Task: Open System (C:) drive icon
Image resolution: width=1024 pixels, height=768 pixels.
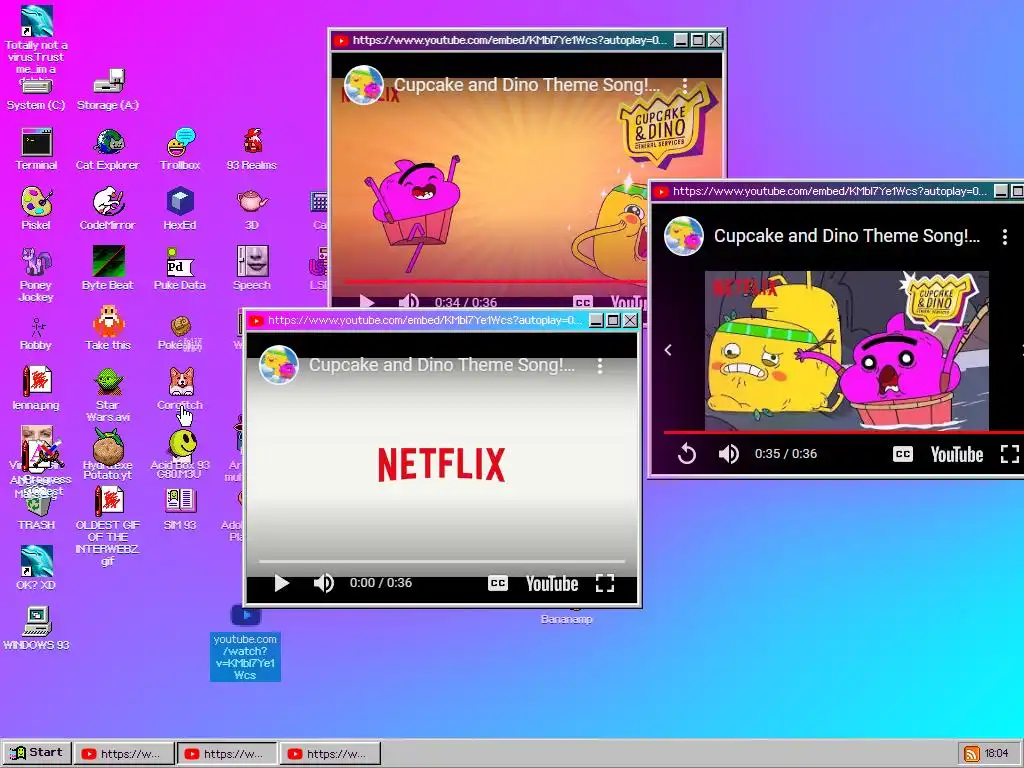Action: click(x=37, y=93)
